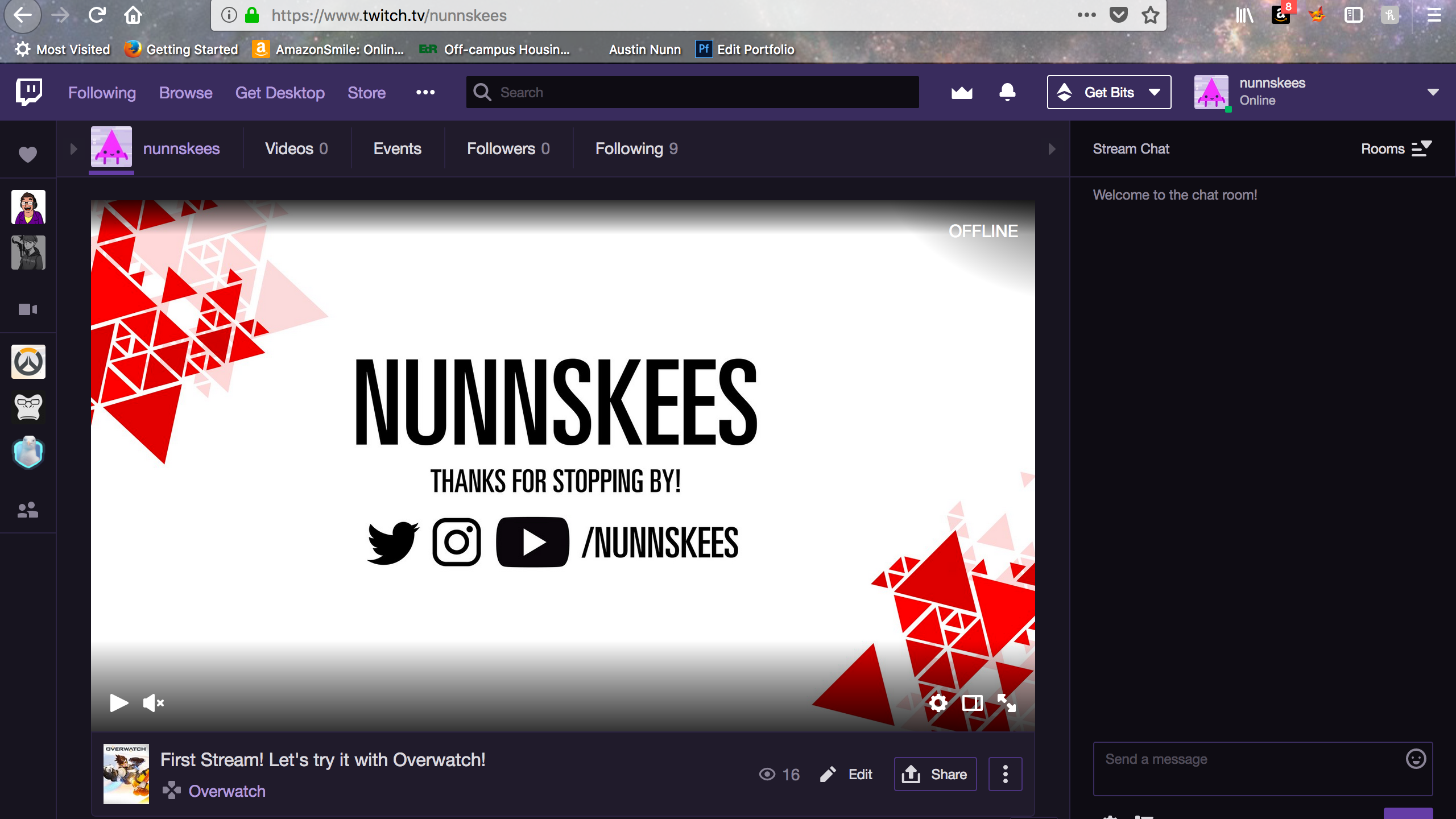Expand the Get Bits dropdown
Screen dimensions: 1456x819
click(1109, 92)
